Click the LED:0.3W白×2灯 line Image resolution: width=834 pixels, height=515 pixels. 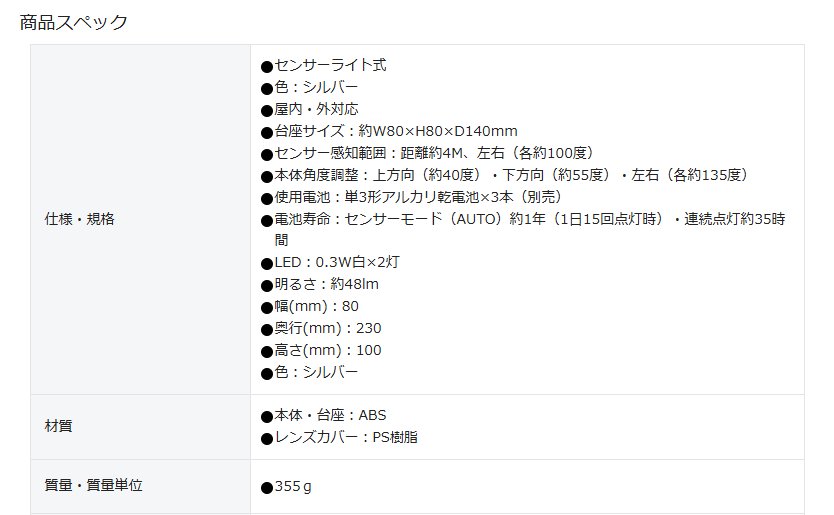click(x=330, y=262)
